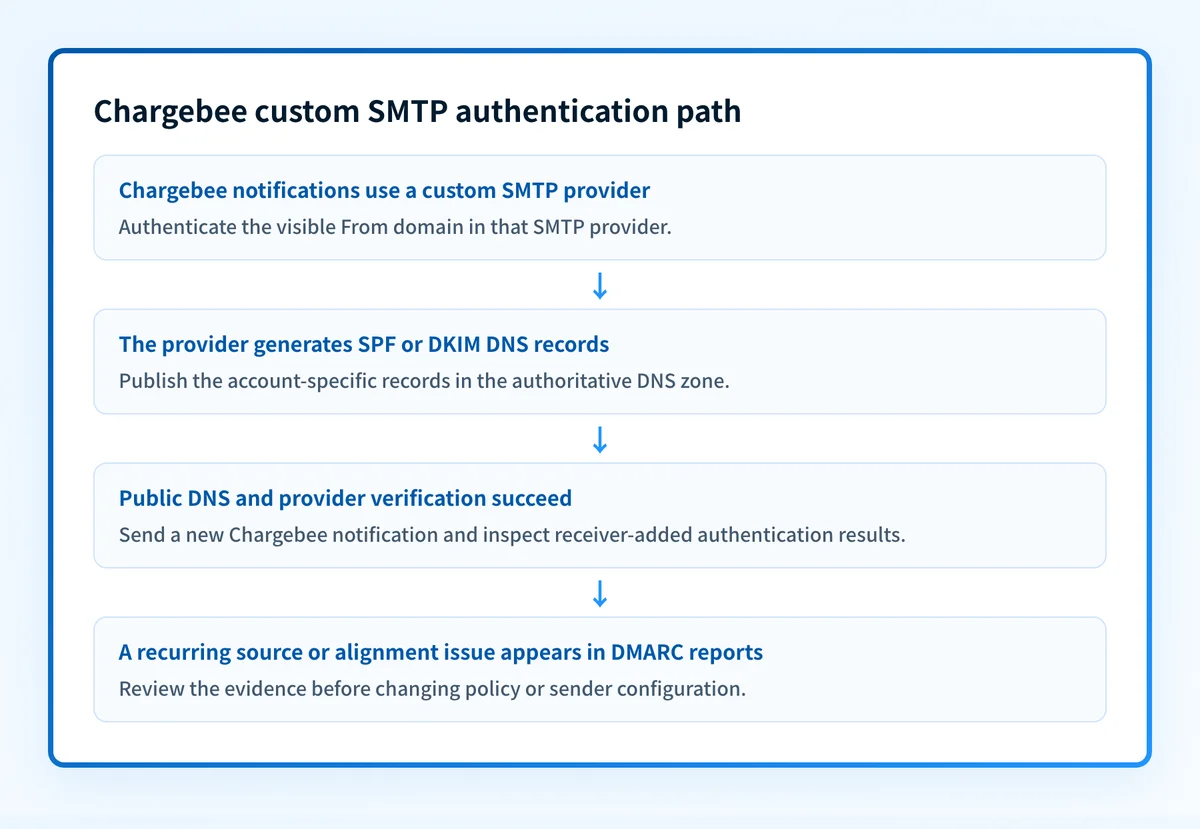The height and width of the screenshot is (829, 1200).
Task: Select heading 'A recurring source or alignment issue appears in DMARC reports'
Action: [441, 652]
